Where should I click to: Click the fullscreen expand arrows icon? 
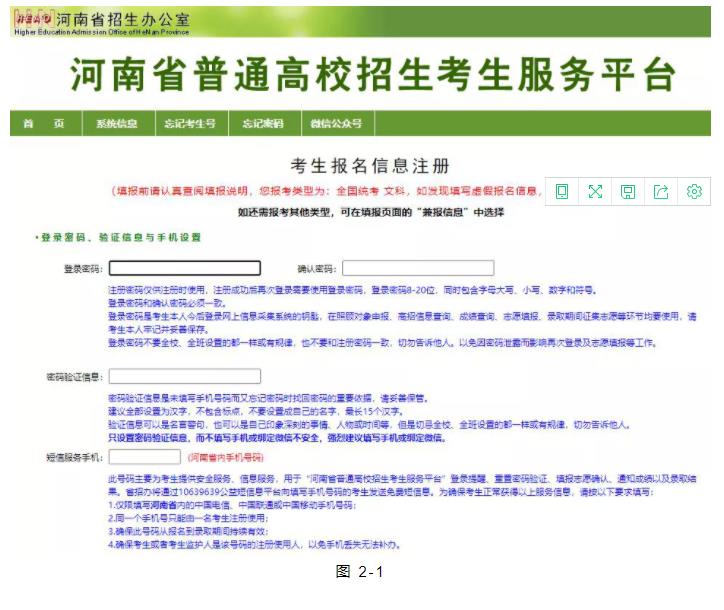(x=595, y=191)
